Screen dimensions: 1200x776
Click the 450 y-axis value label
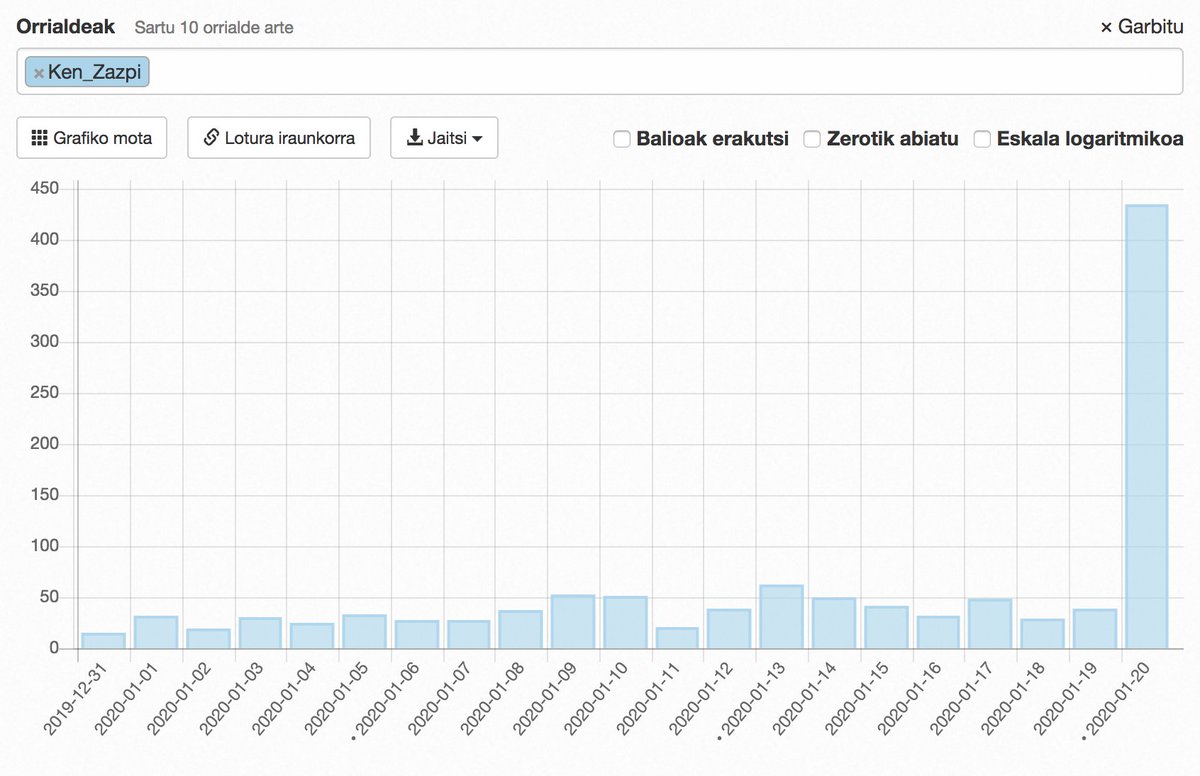45,188
